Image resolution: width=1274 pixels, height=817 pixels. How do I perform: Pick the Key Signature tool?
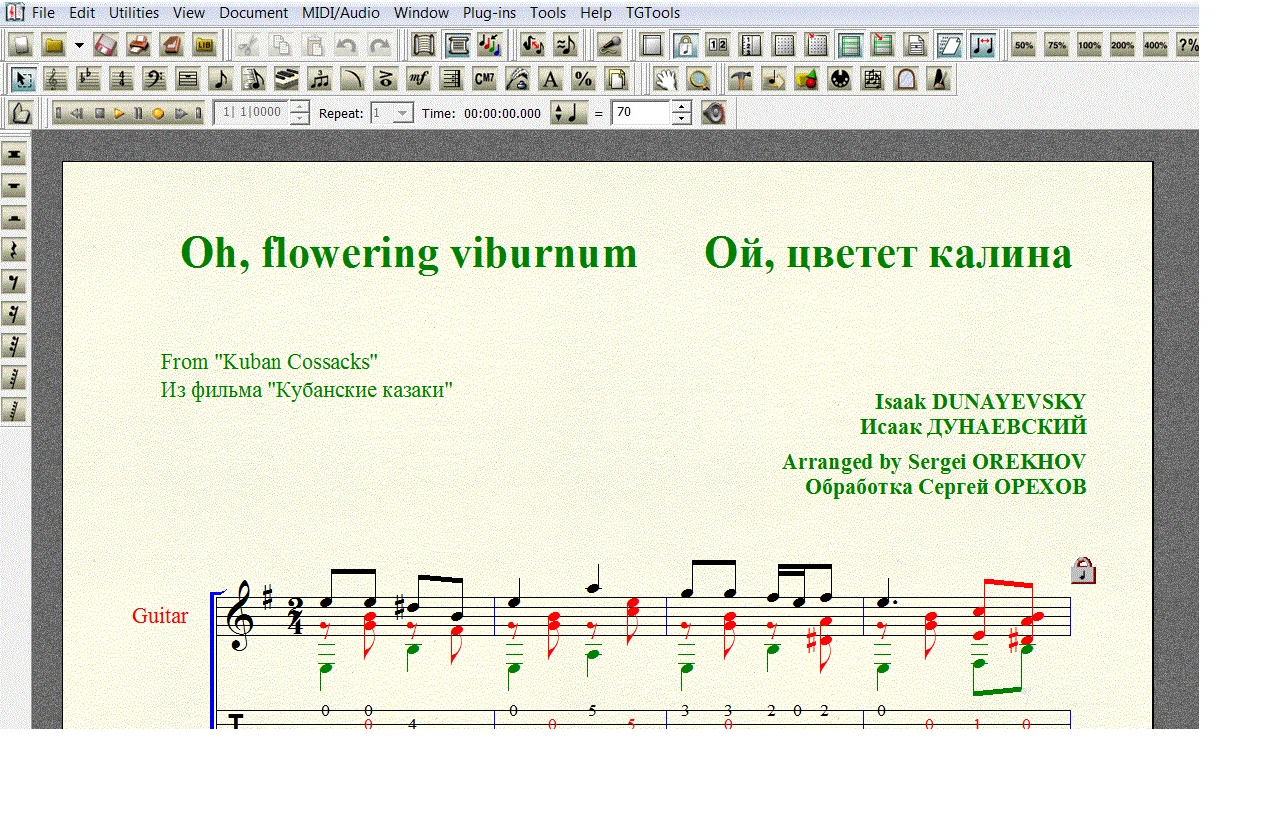88,79
